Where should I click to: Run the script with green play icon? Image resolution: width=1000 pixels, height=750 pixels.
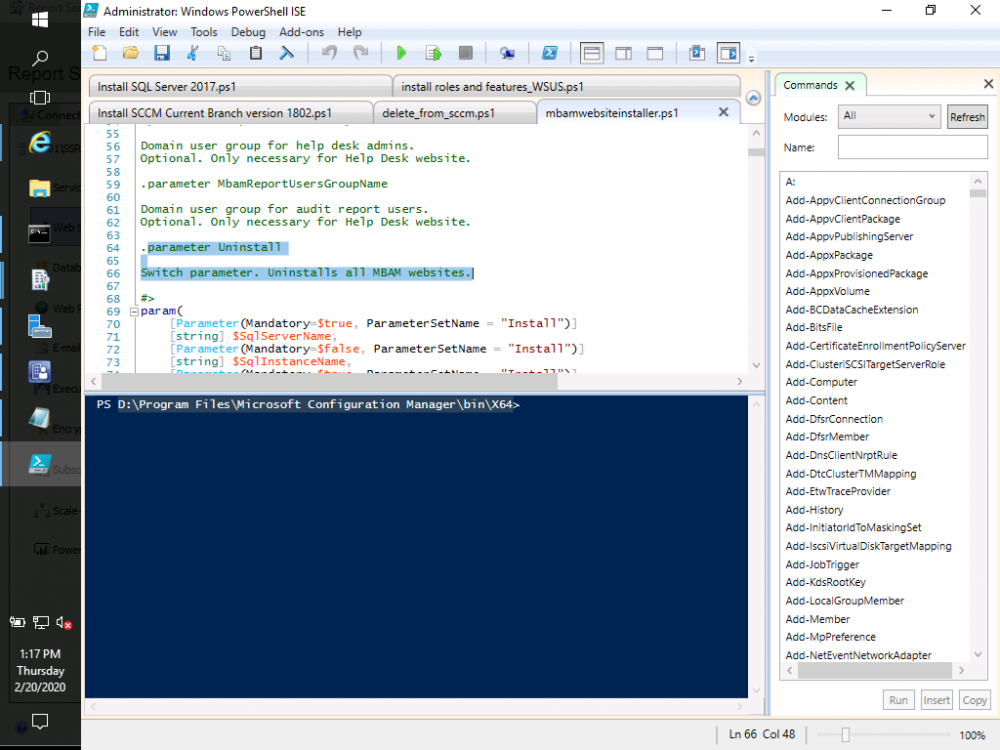pyautogui.click(x=401, y=53)
